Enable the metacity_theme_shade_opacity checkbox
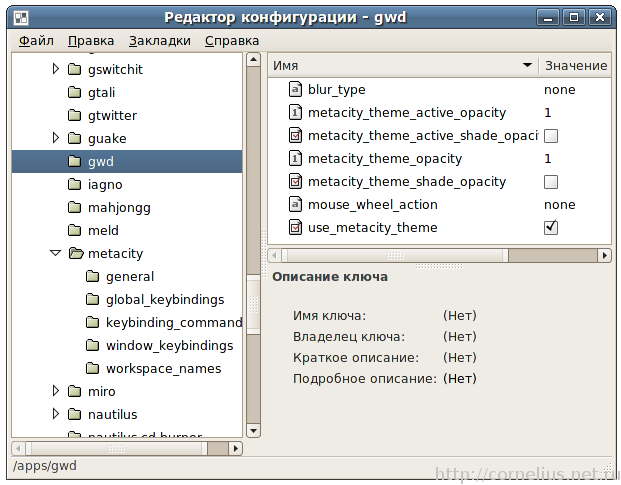 click(x=551, y=182)
